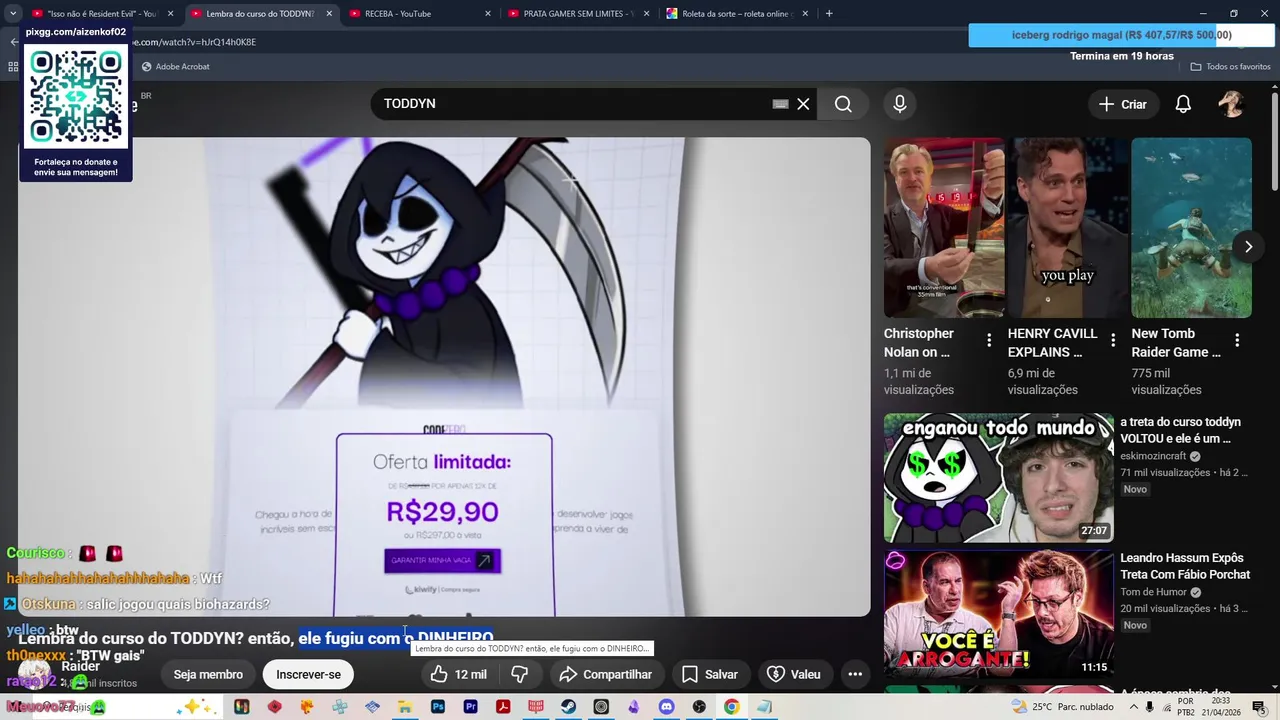This screenshot has height=720, width=1280.
Task: Save the video with Salvar
Action: pyautogui.click(x=709, y=675)
